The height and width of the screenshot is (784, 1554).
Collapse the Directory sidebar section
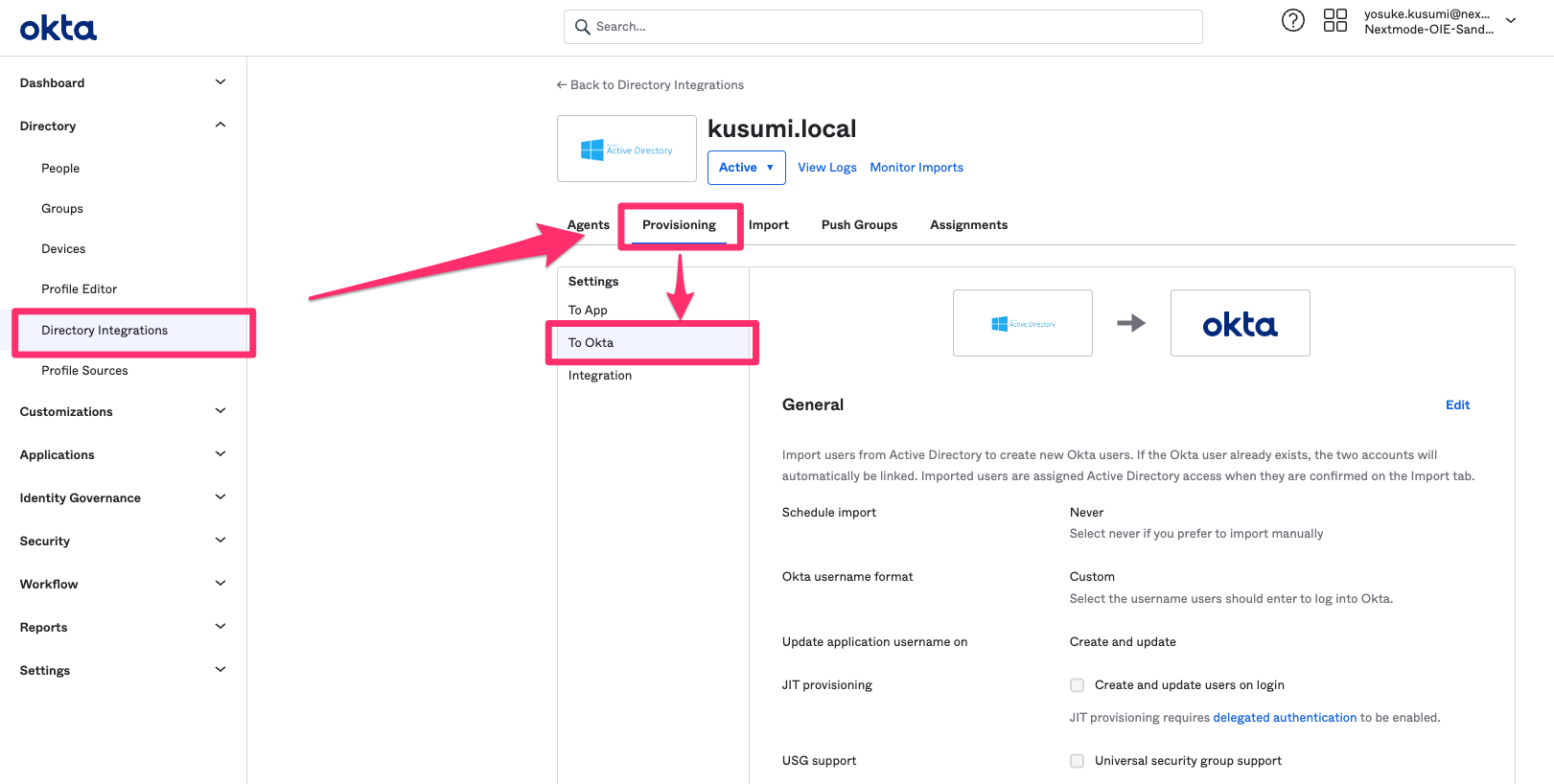[220, 126]
